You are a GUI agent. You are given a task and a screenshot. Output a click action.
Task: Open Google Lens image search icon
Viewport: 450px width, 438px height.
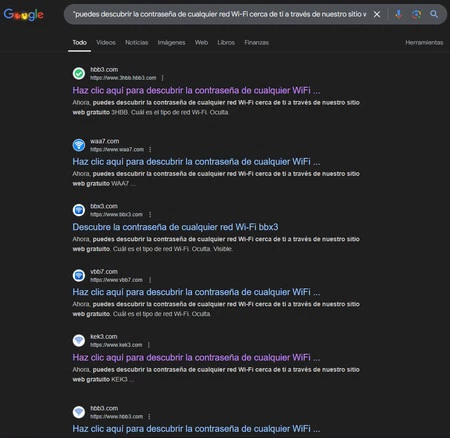pyautogui.click(x=416, y=14)
